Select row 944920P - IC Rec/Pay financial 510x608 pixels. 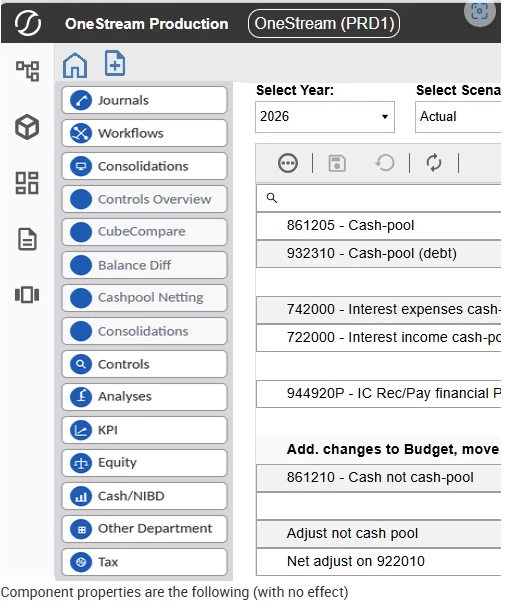[379, 394]
